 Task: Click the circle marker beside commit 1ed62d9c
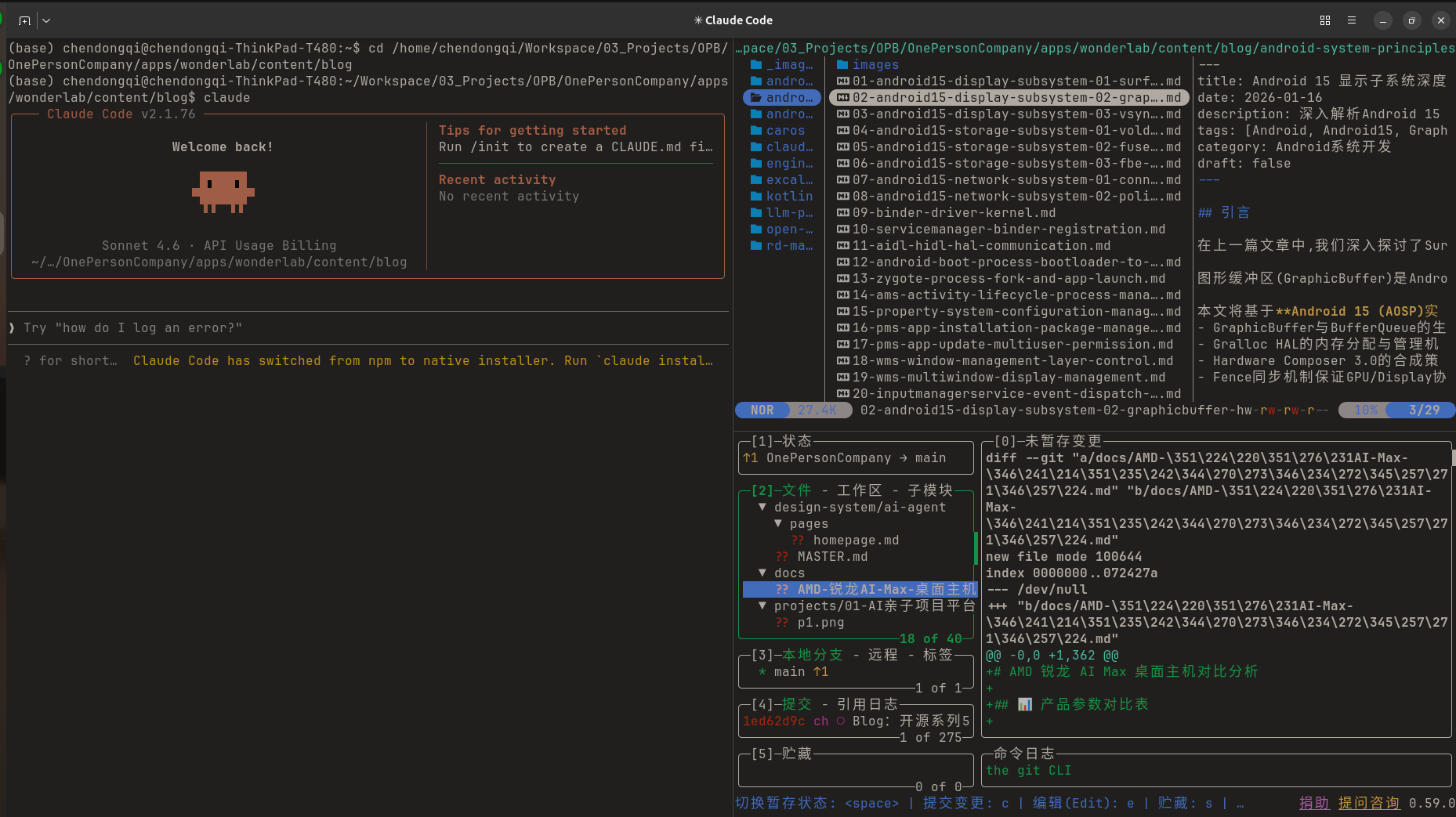point(840,721)
